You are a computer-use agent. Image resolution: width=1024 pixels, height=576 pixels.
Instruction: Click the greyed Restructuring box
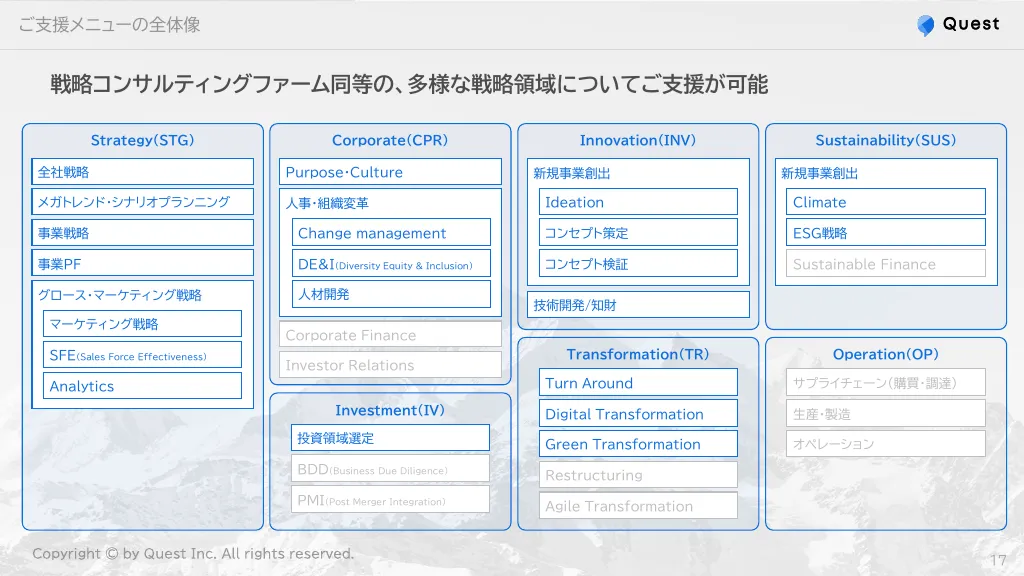(638, 475)
